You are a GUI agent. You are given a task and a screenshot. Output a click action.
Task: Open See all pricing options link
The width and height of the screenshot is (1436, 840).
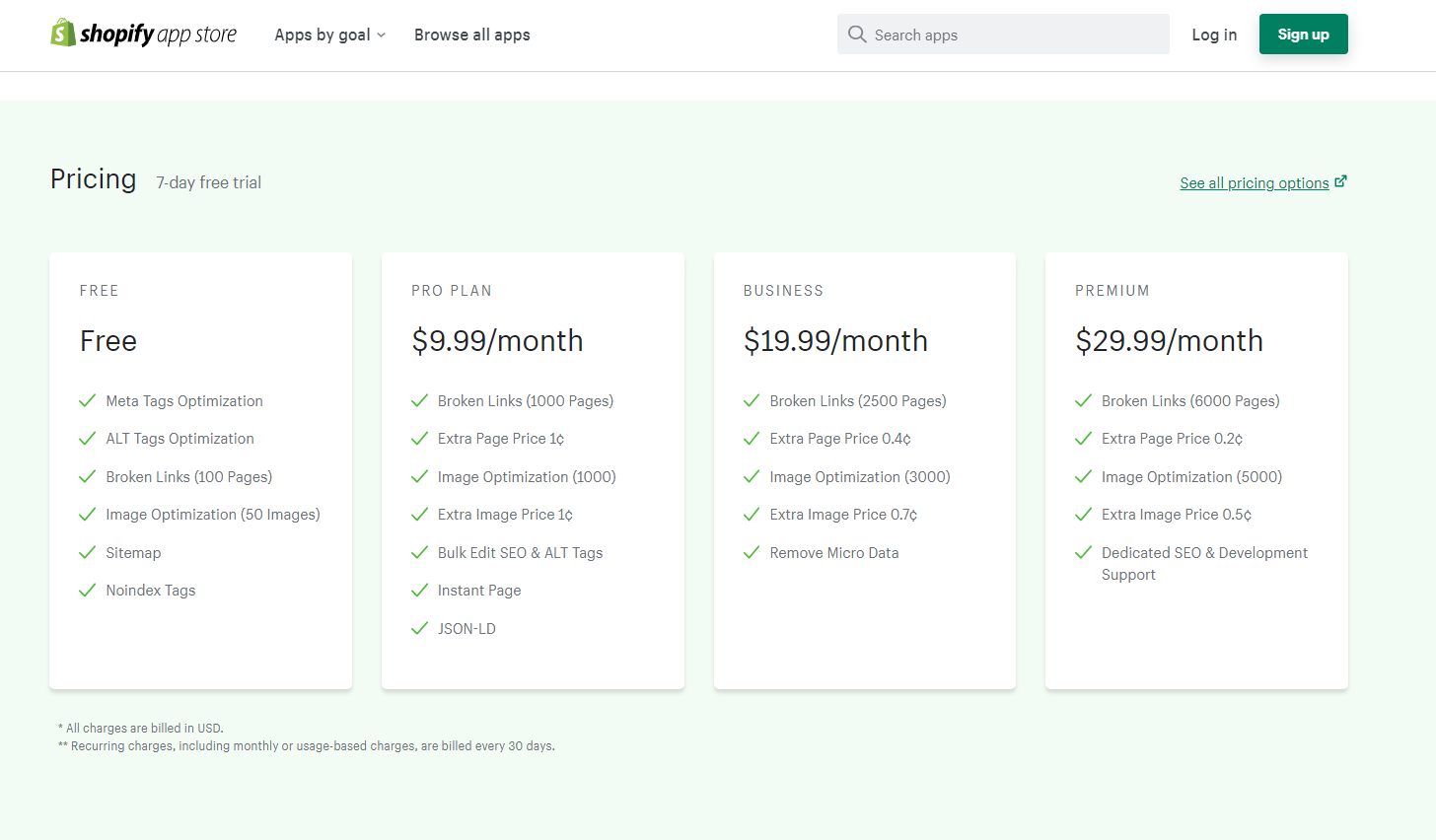click(x=1254, y=183)
